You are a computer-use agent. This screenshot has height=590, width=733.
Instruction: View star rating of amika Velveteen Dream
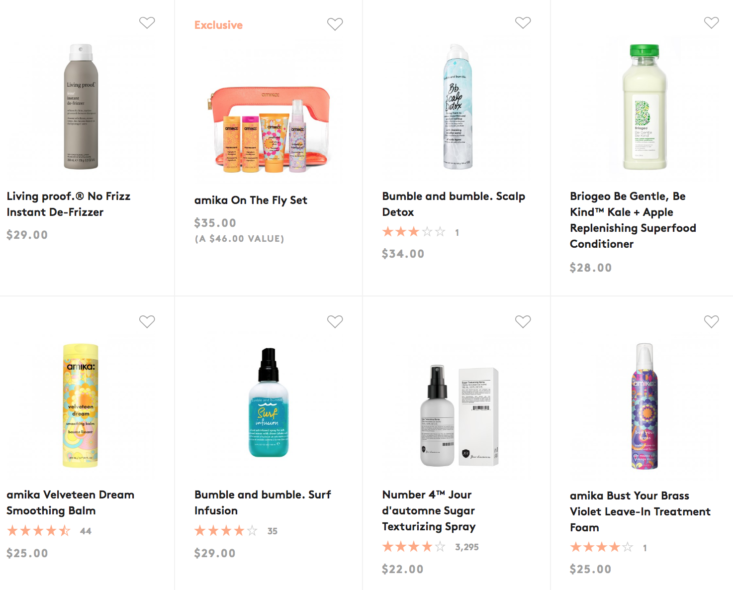39,531
